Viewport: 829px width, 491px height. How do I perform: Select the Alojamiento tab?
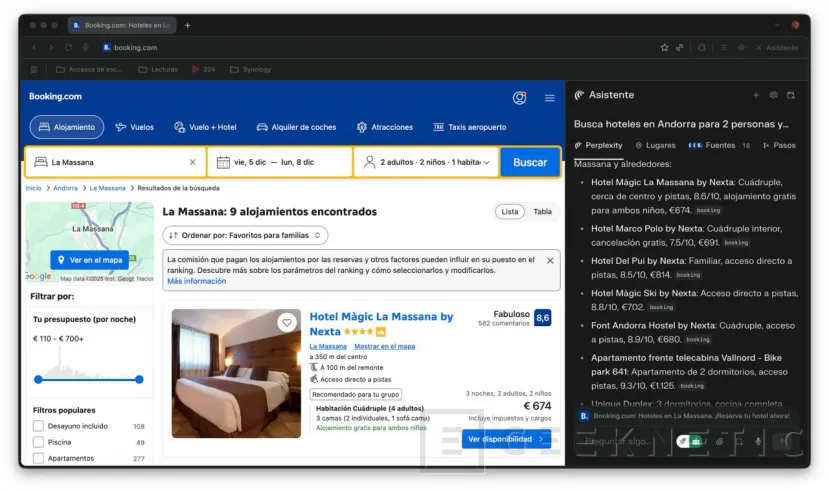pyautogui.click(x=67, y=127)
